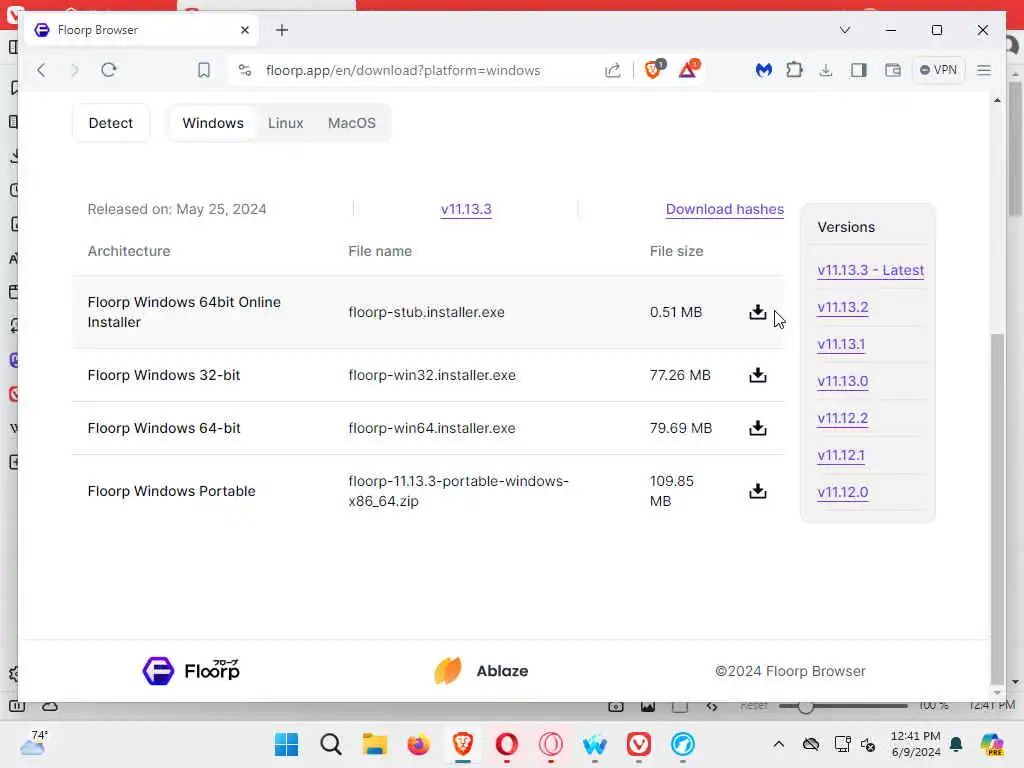Reload the current page
The height and width of the screenshot is (768, 1024).
pos(109,70)
